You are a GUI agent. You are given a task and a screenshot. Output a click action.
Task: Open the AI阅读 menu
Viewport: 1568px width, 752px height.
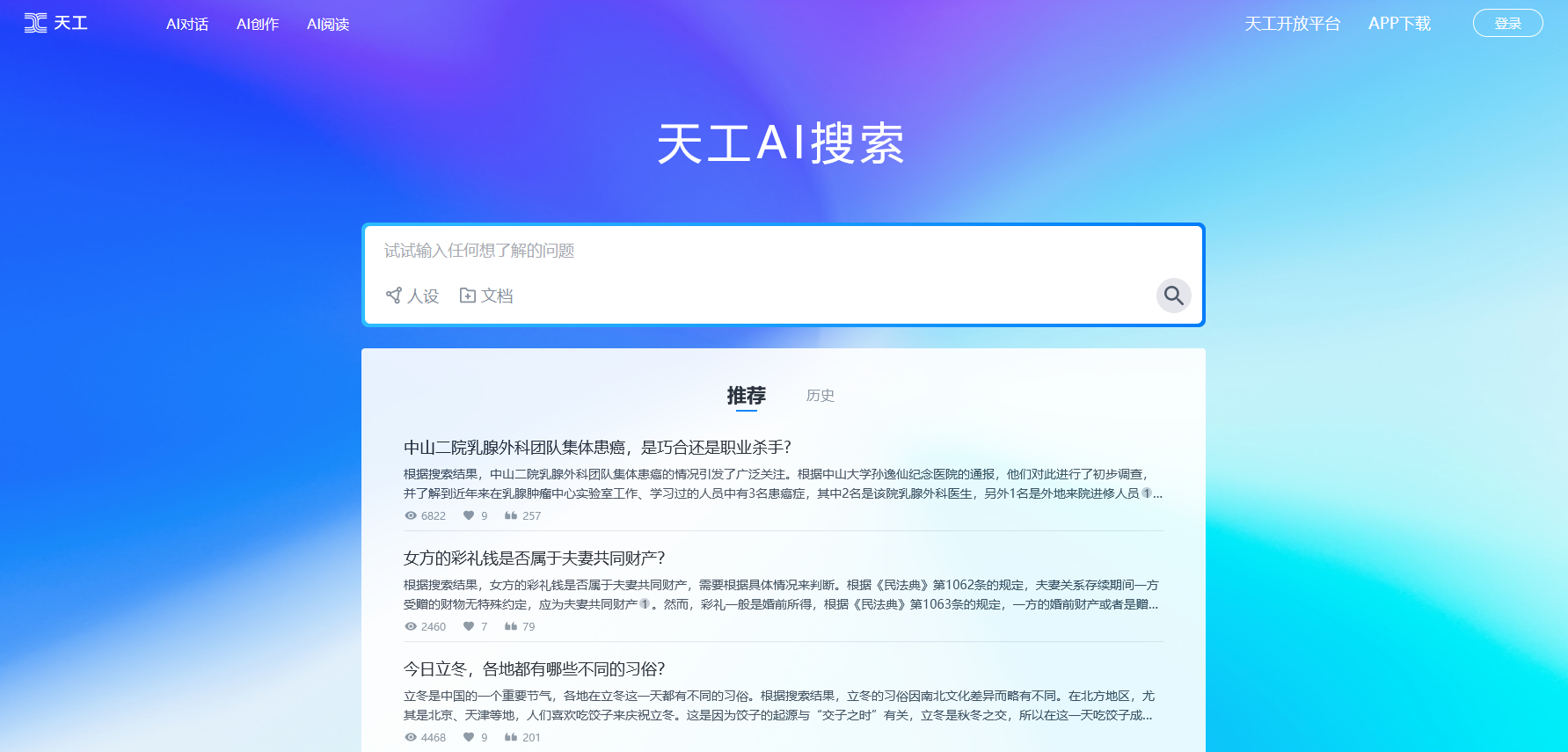point(328,25)
